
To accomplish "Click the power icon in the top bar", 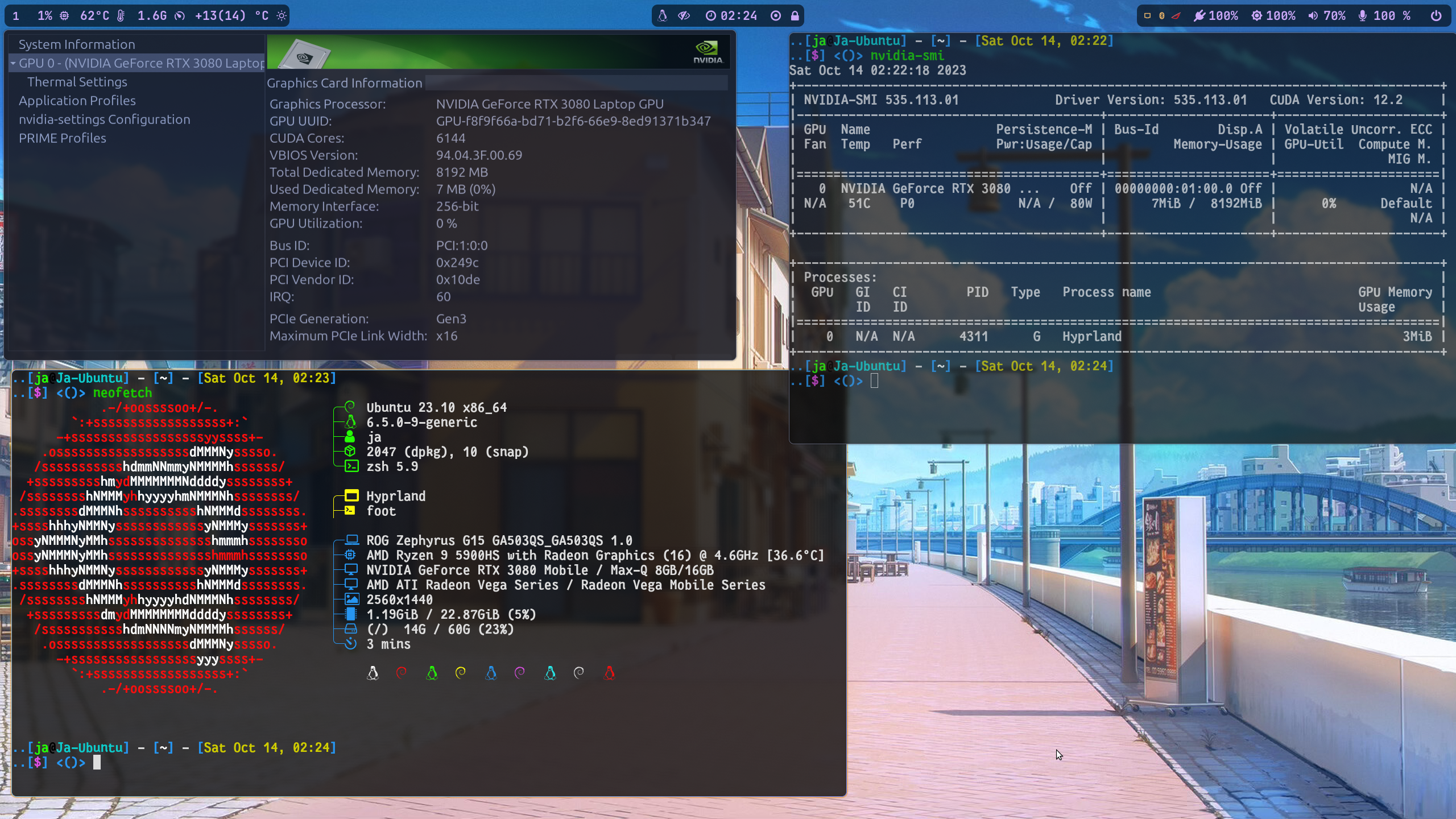I will (1436, 16).
